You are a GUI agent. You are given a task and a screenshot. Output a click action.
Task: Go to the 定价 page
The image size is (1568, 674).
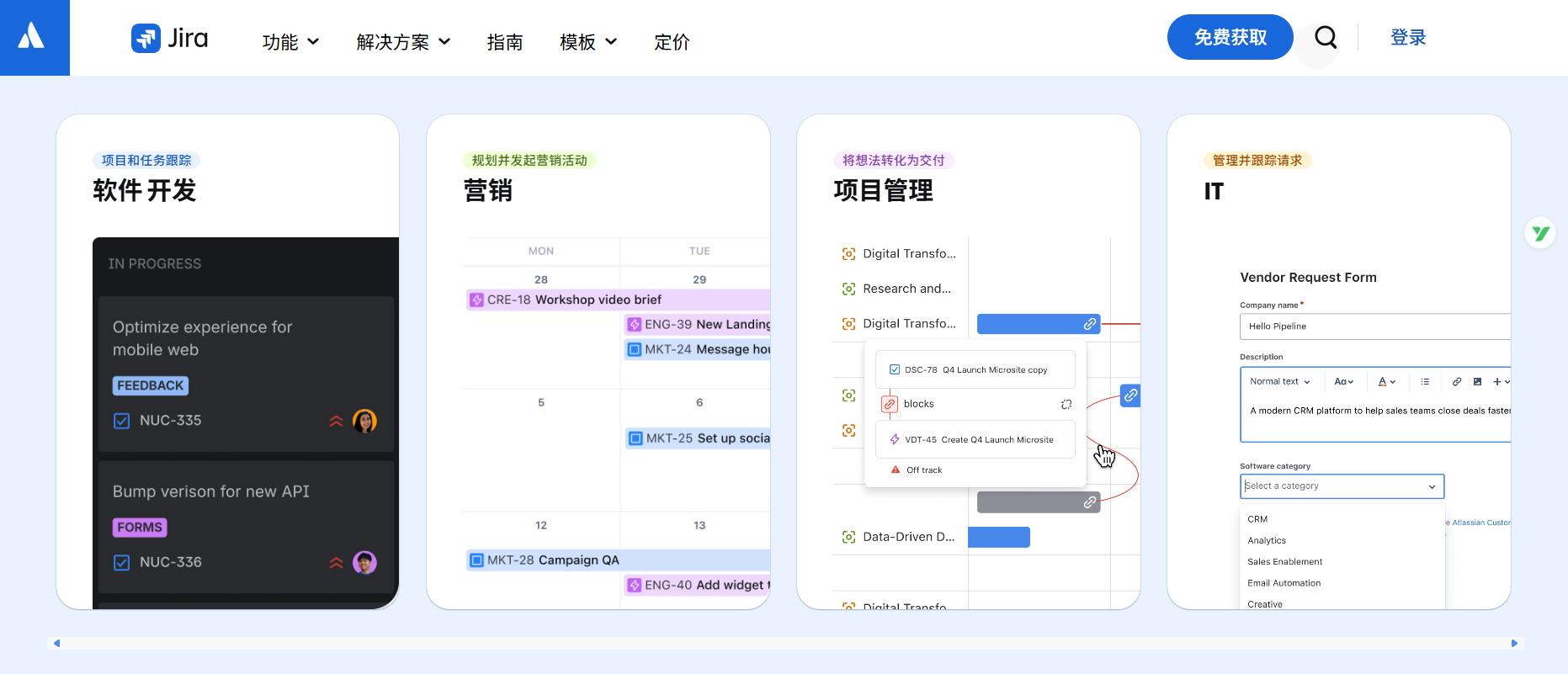(x=671, y=42)
